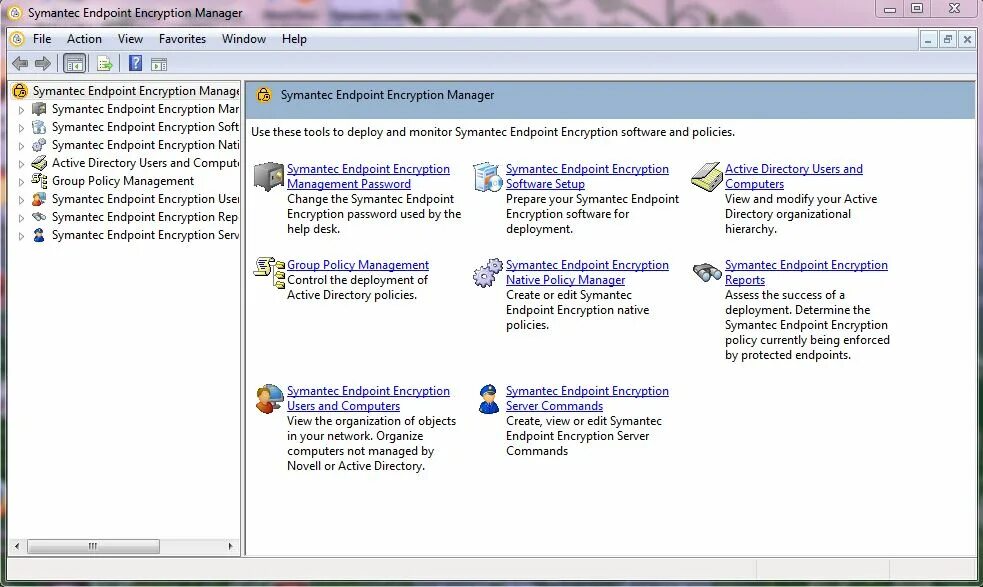Click the tree pane horizontal scrollbar thumb

(x=93, y=546)
